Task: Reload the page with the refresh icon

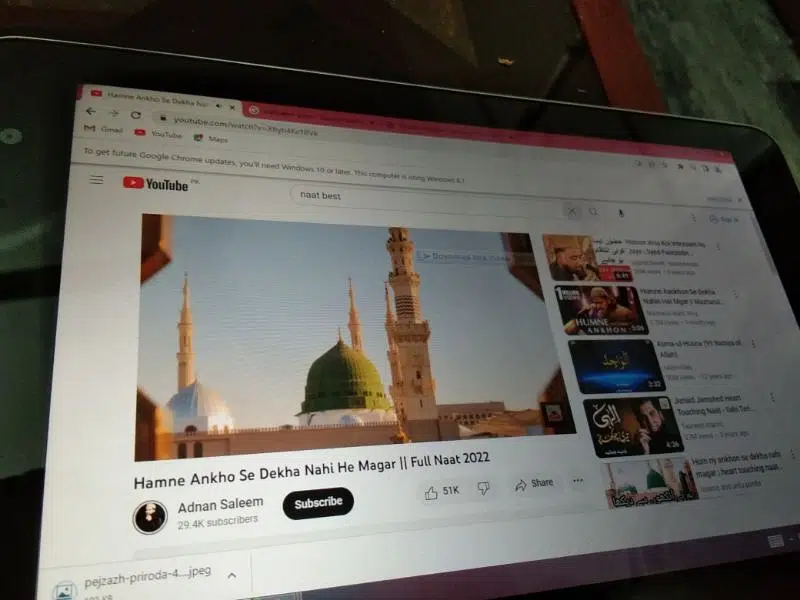Action: 136,115
